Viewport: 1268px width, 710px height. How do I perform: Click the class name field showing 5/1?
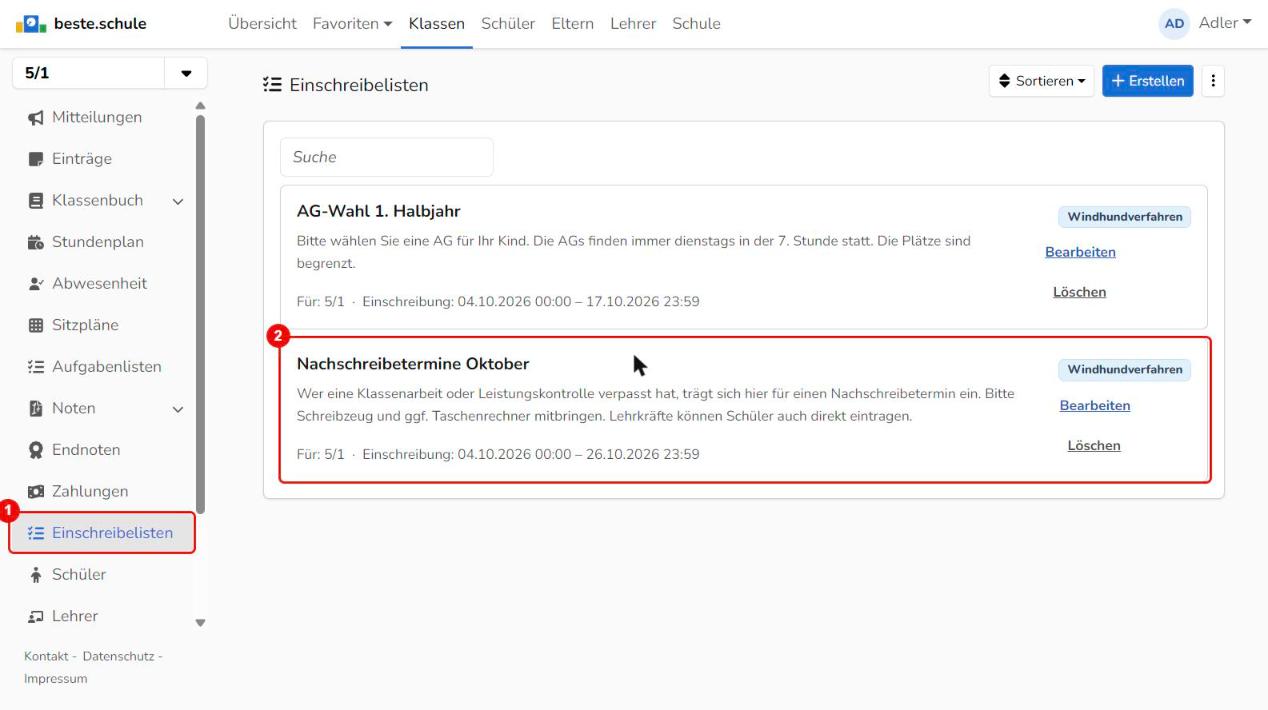[x=88, y=75]
